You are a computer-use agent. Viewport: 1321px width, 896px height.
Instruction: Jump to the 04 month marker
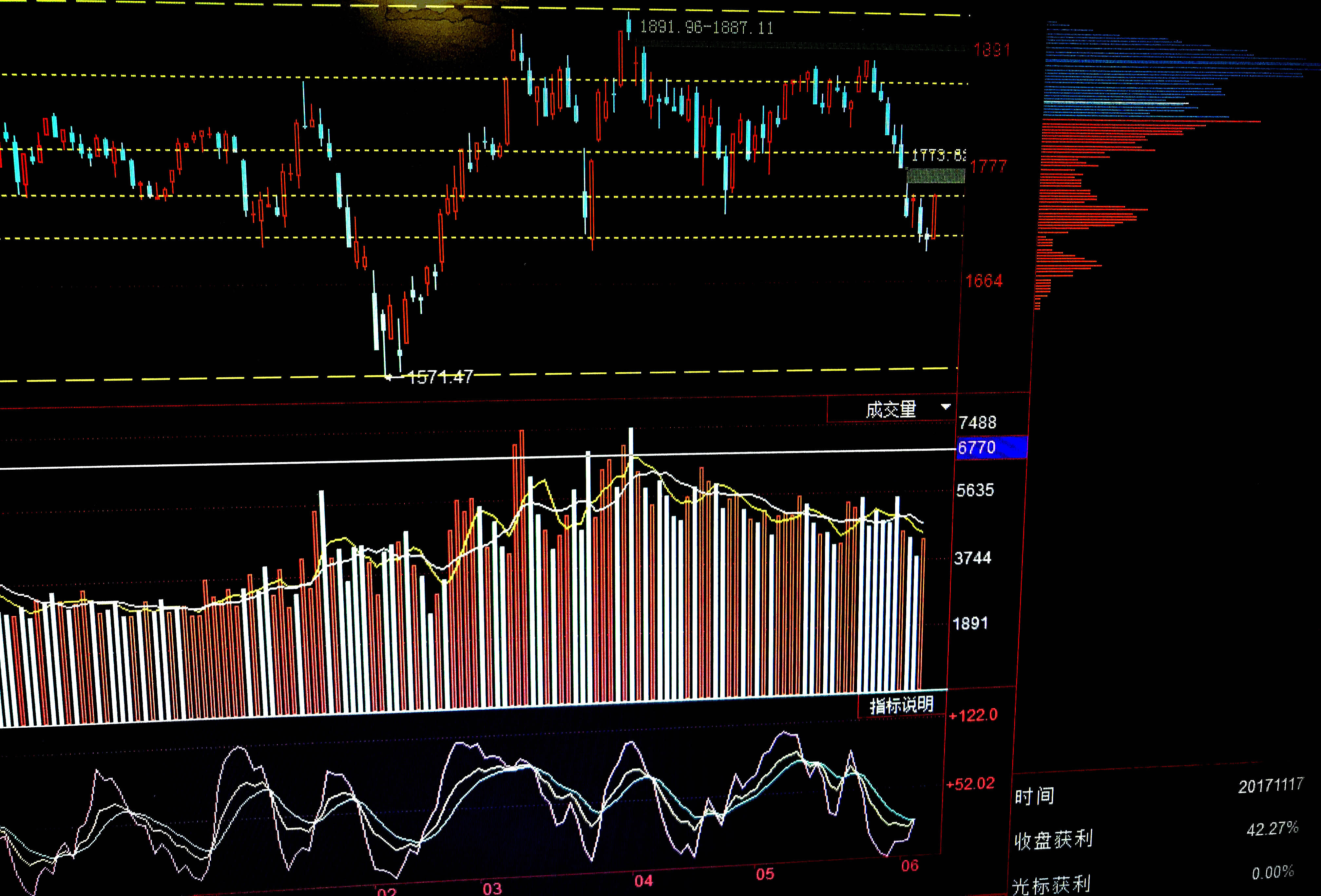pos(643,881)
